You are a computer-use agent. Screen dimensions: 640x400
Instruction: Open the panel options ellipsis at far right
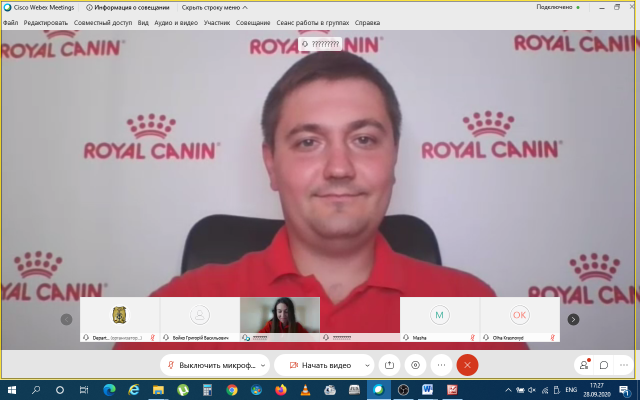(x=624, y=365)
